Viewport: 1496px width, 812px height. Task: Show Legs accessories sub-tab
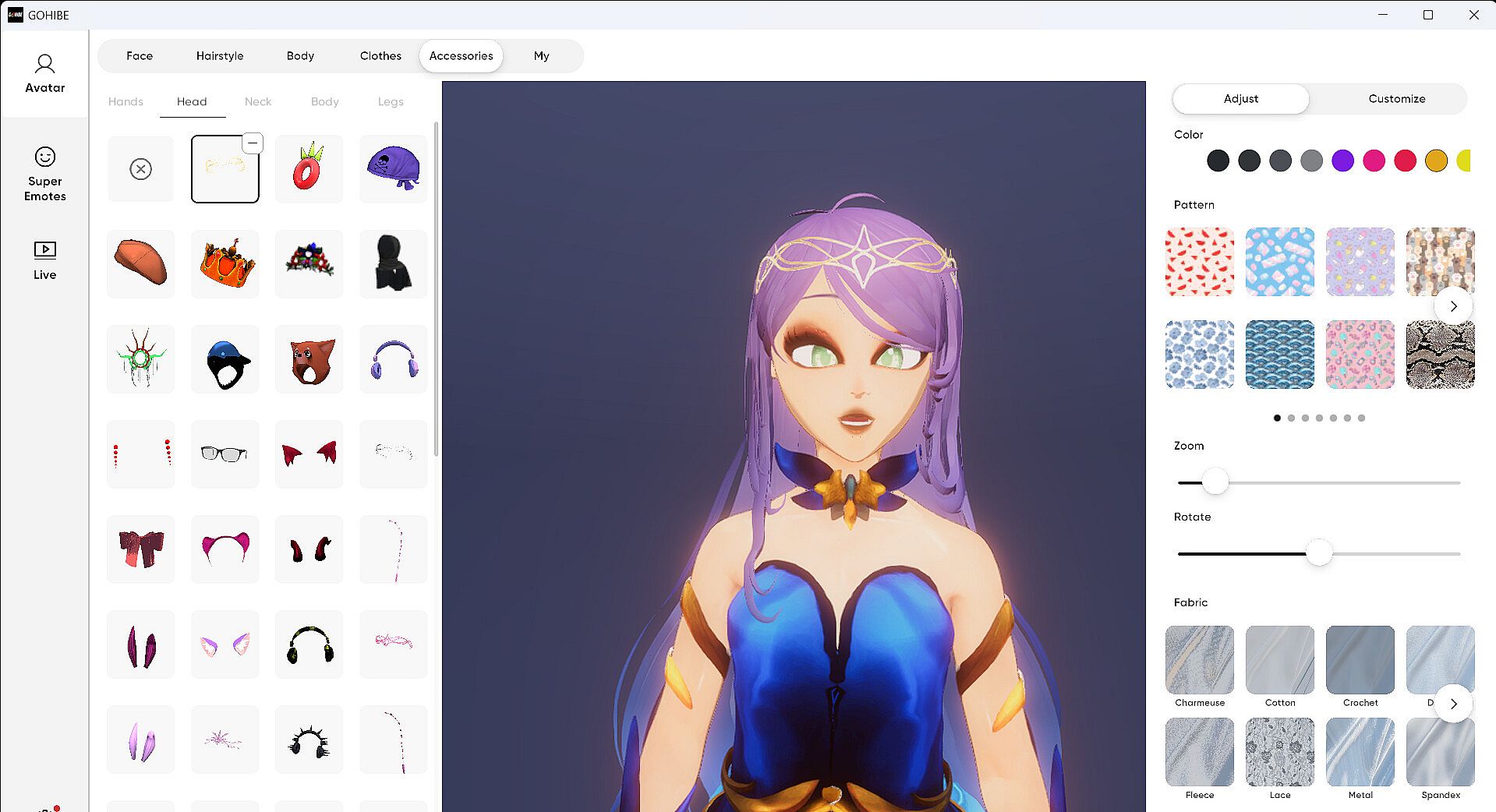pyautogui.click(x=391, y=101)
